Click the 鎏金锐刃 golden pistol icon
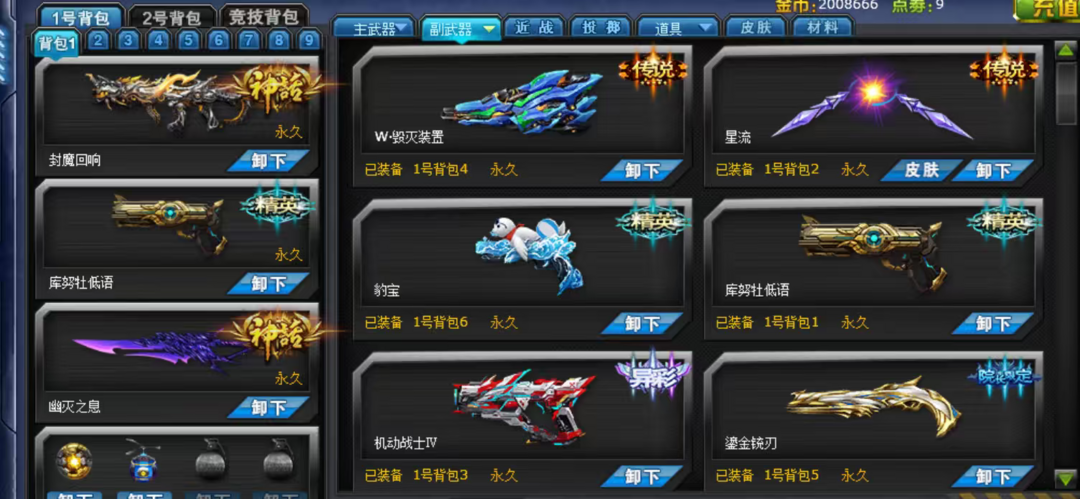Viewport: 1080px width, 499px height. pyautogui.click(x=875, y=407)
